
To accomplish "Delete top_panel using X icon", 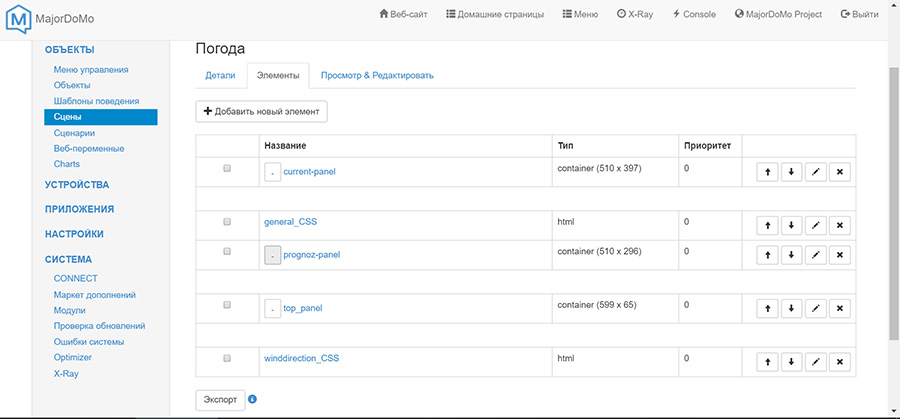I will click(x=839, y=308).
